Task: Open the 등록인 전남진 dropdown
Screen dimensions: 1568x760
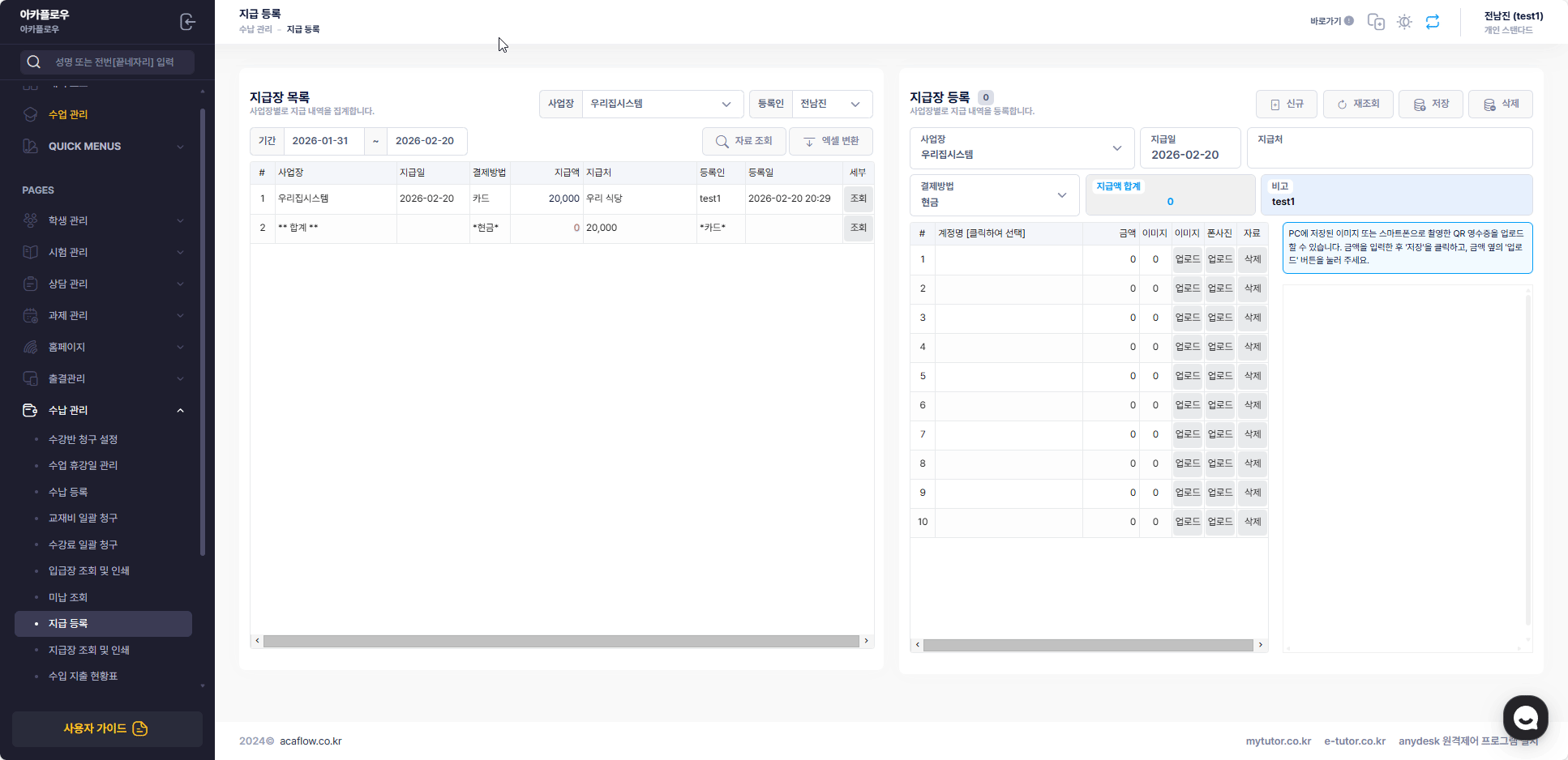Action: coord(830,104)
